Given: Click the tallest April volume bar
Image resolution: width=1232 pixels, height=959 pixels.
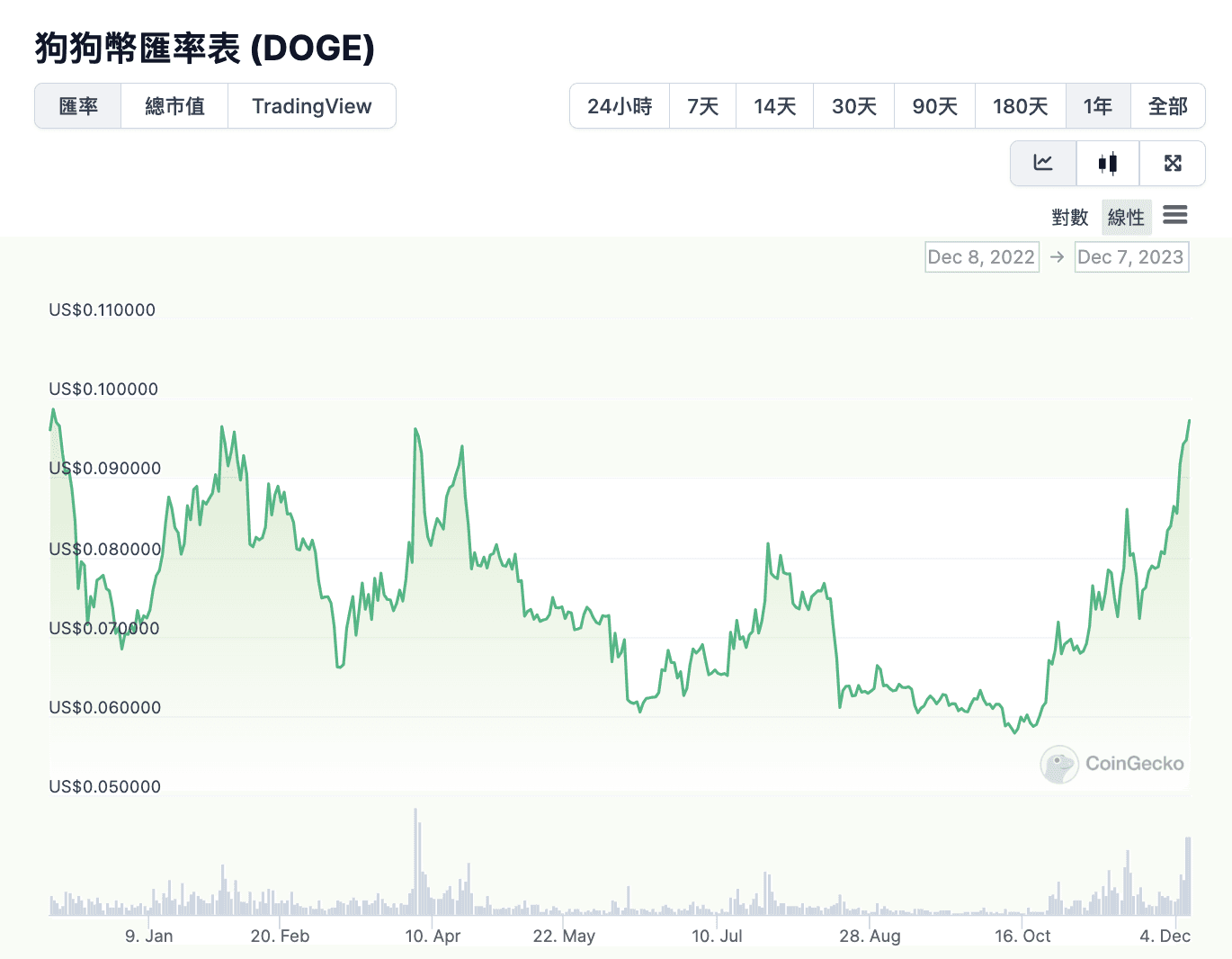Looking at the screenshot, I should pyautogui.click(x=415, y=862).
